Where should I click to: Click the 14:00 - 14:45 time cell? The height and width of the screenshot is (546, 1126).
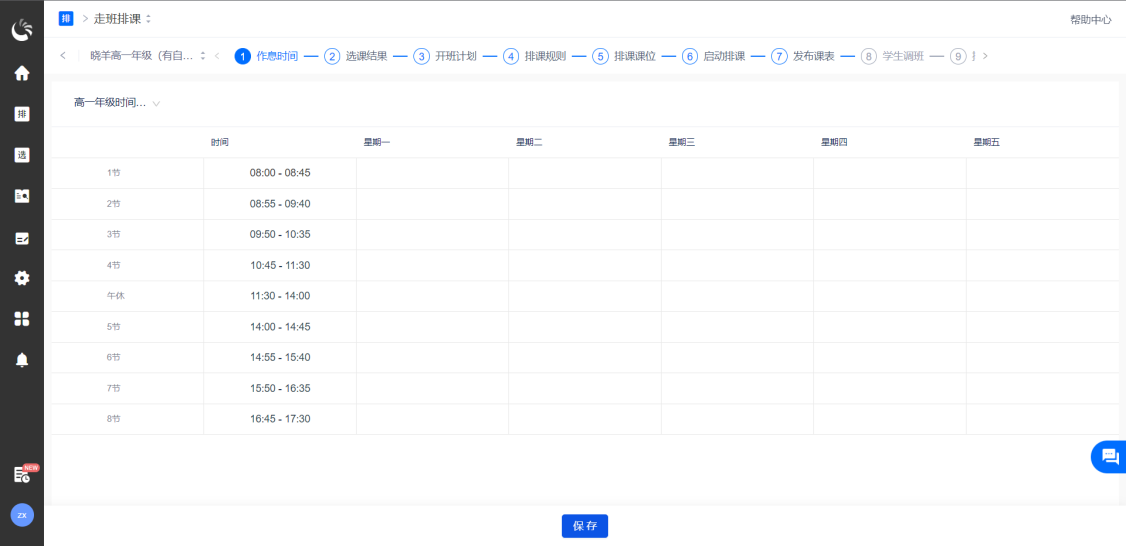(x=280, y=327)
